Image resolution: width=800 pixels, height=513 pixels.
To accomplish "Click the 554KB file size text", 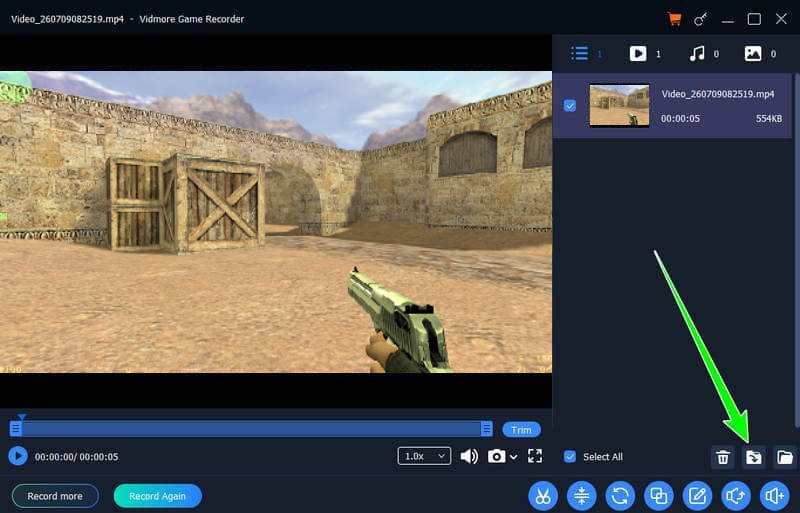I will click(x=769, y=118).
